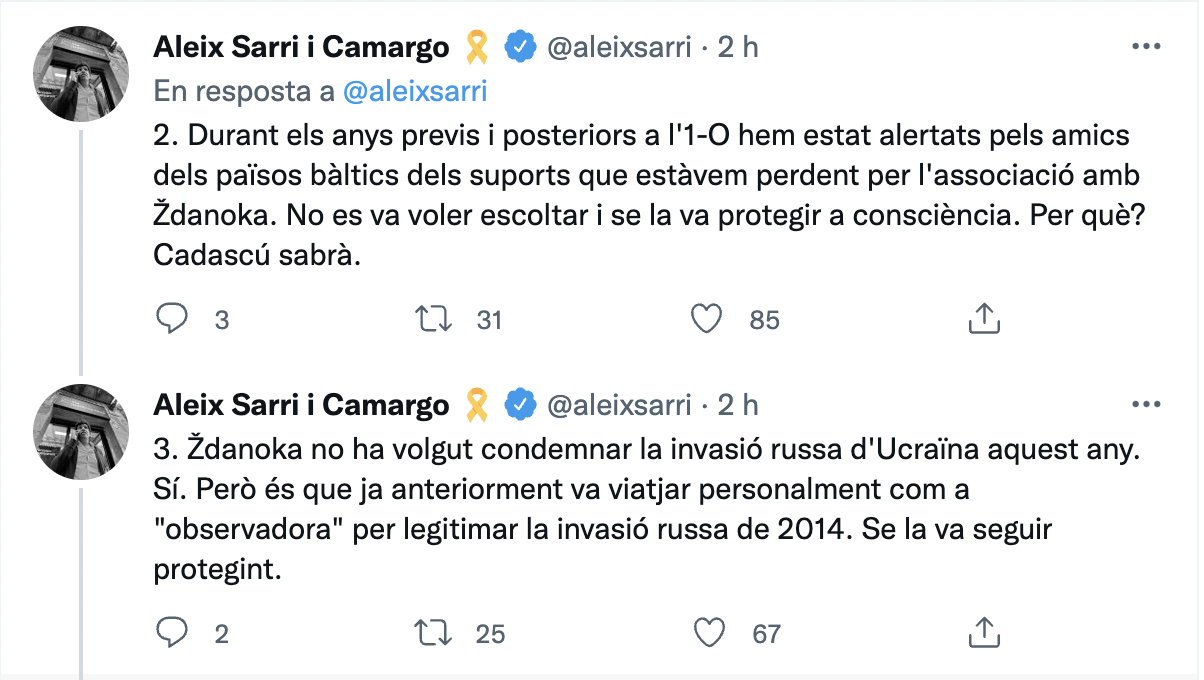Open the @aleixsarri reply-to mention link

[x=414, y=91]
